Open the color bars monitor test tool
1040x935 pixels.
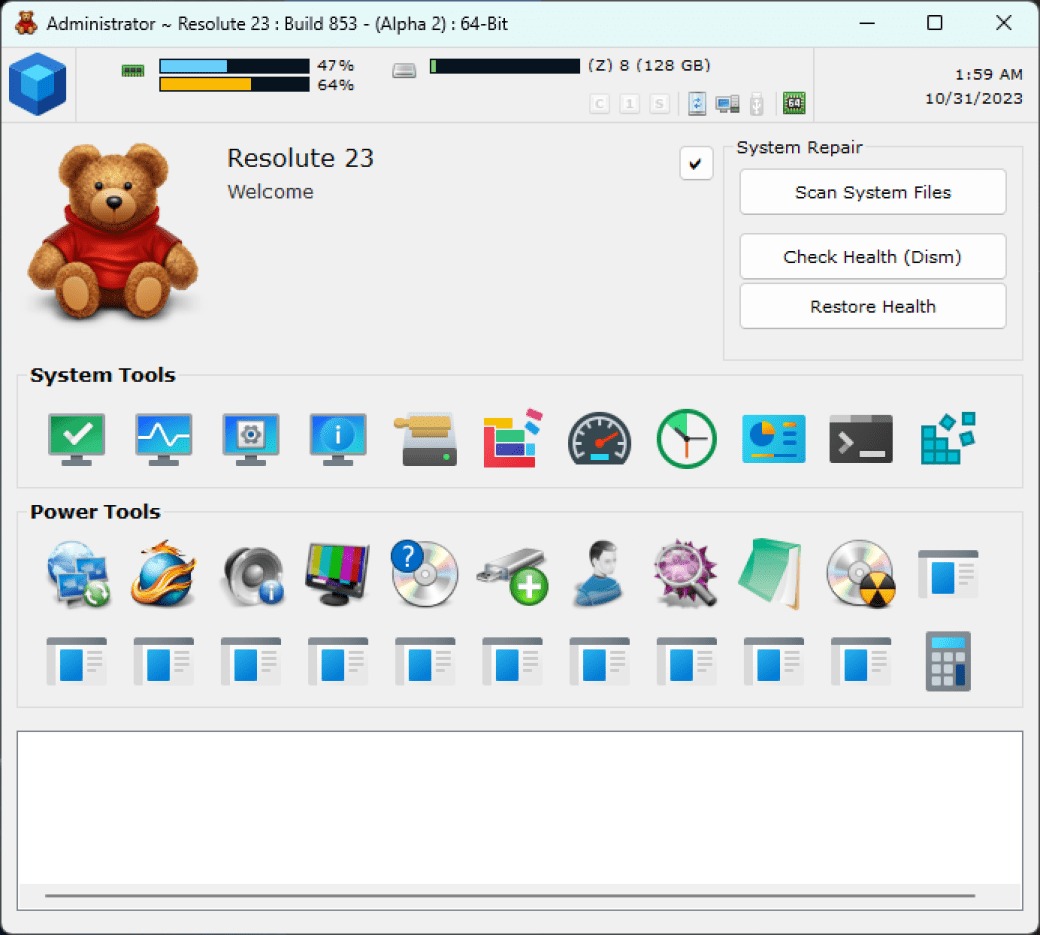338,574
